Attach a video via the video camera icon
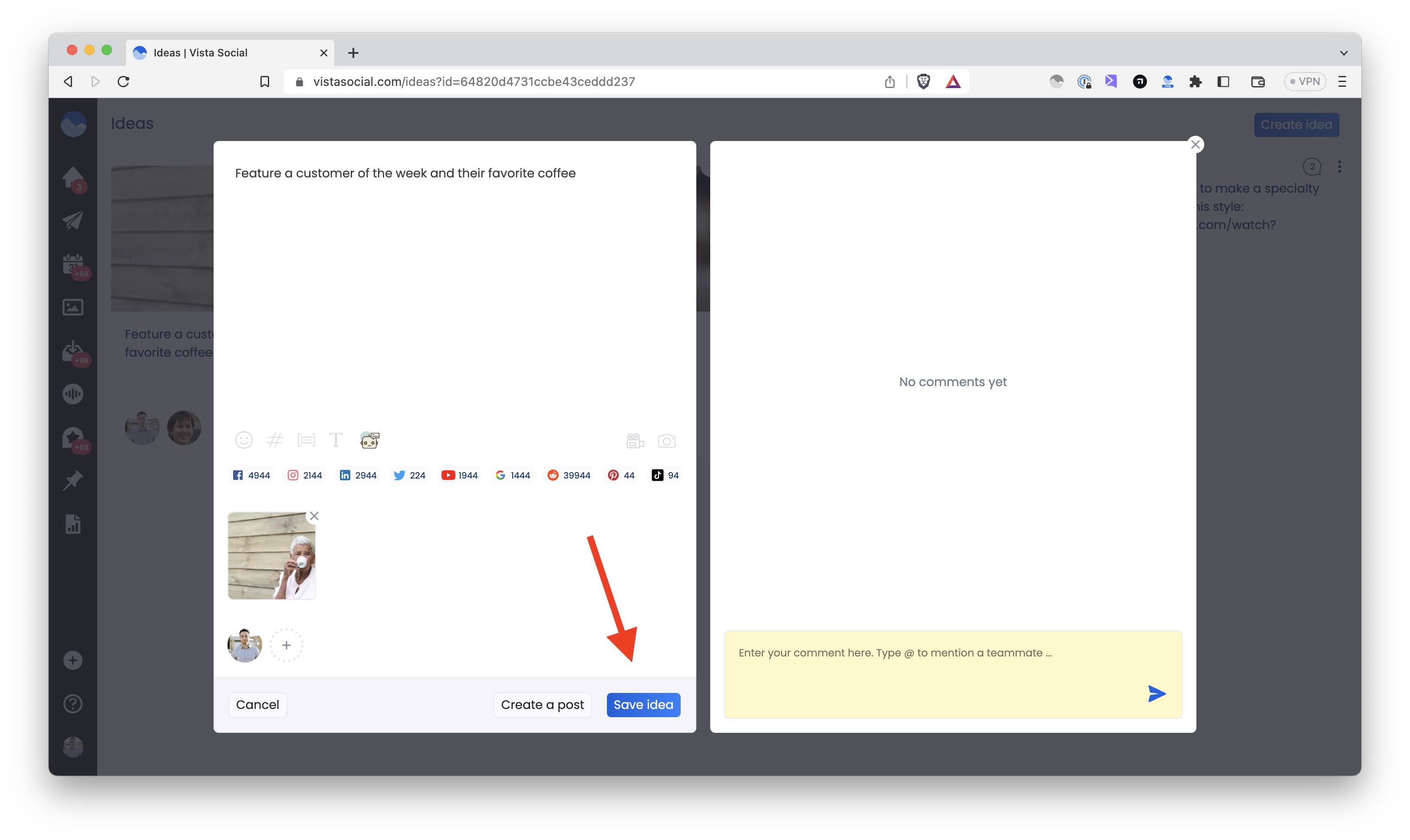The image size is (1410, 840). [635, 441]
